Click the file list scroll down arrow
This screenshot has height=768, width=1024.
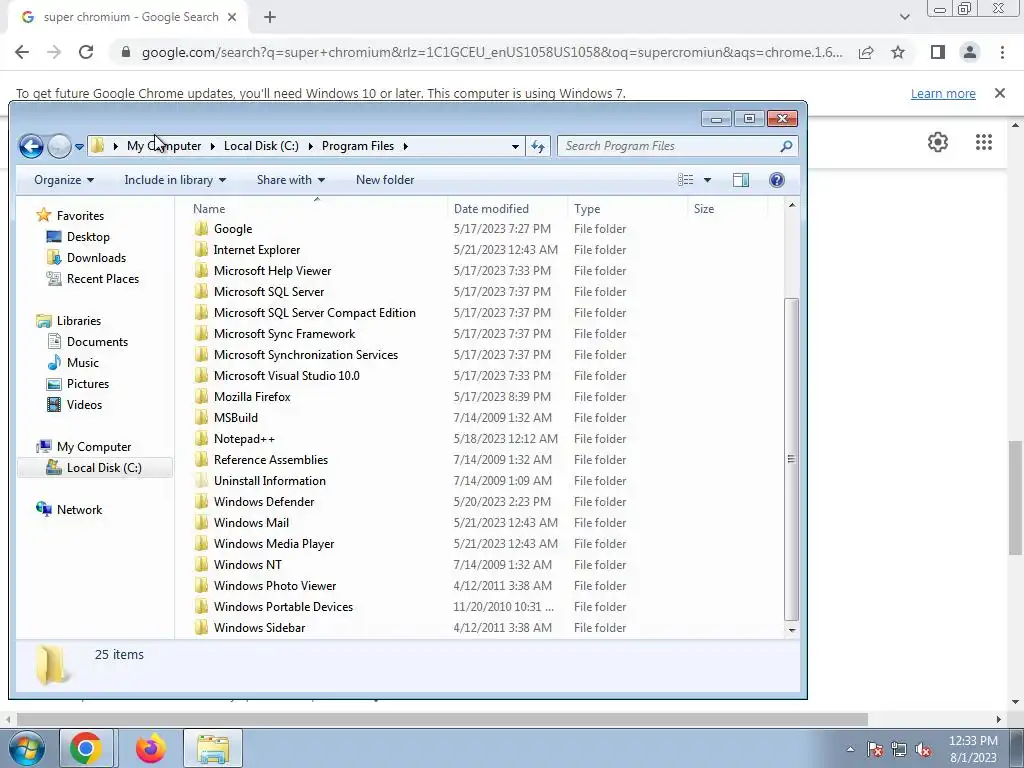pyautogui.click(x=792, y=630)
